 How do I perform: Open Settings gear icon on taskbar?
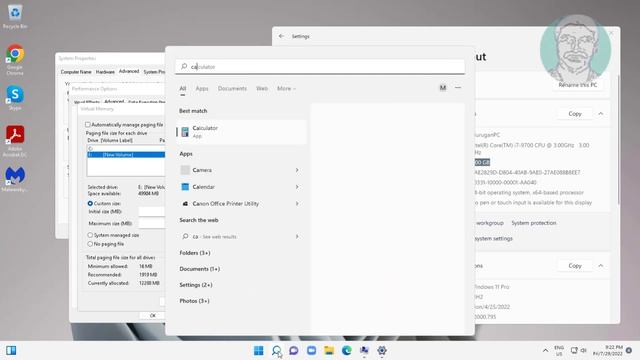tap(382, 350)
